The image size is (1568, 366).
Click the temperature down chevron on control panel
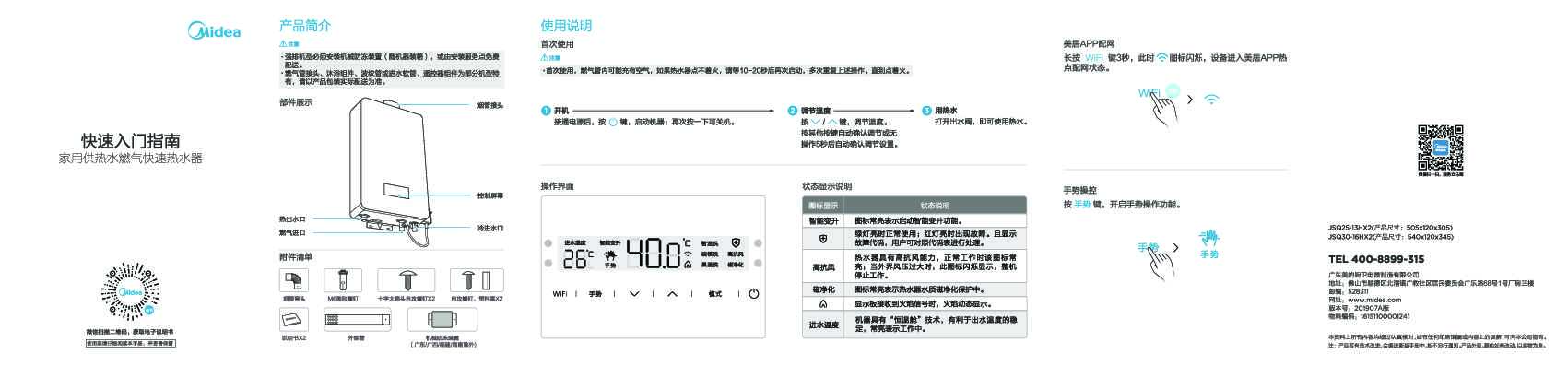coord(634,294)
